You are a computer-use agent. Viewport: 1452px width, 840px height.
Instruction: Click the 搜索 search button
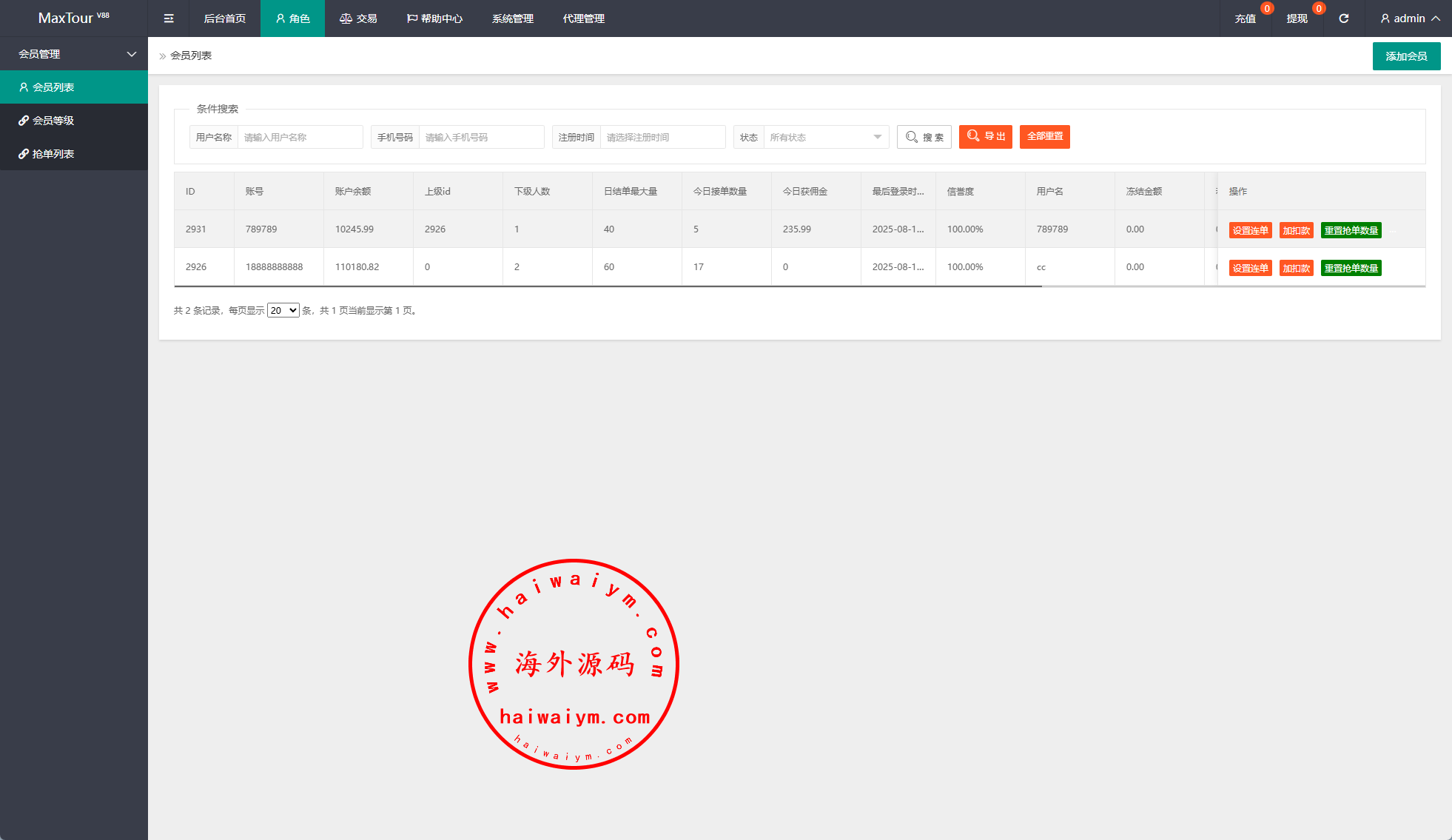point(924,137)
